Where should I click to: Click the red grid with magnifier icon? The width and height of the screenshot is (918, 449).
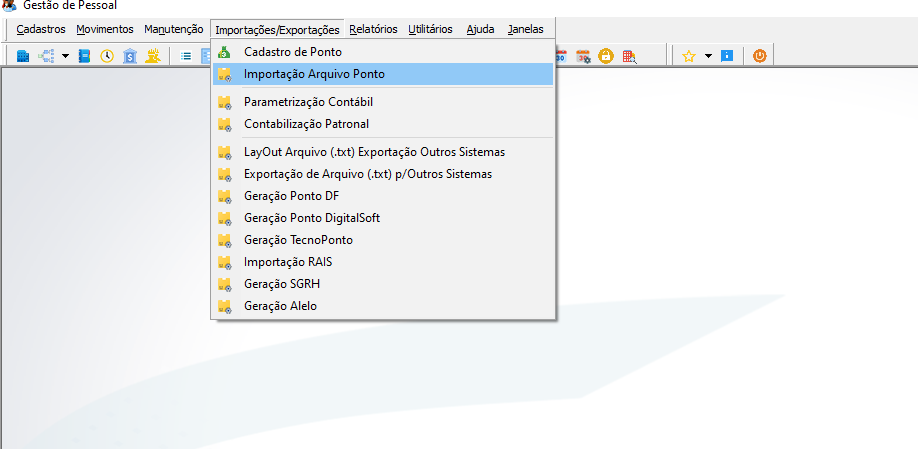tap(629, 56)
